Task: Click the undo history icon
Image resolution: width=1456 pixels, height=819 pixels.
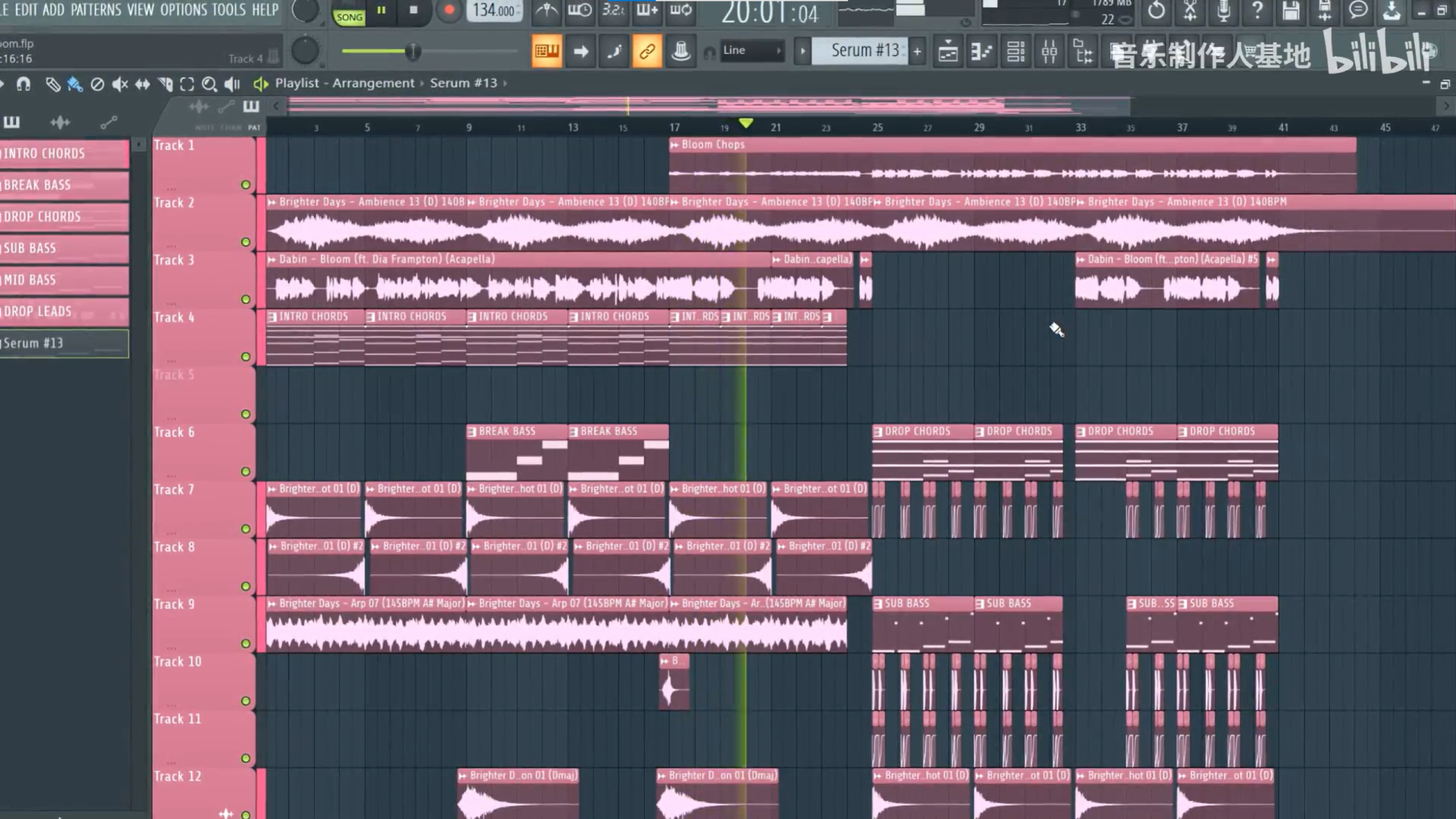Action: pos(1156,11)
